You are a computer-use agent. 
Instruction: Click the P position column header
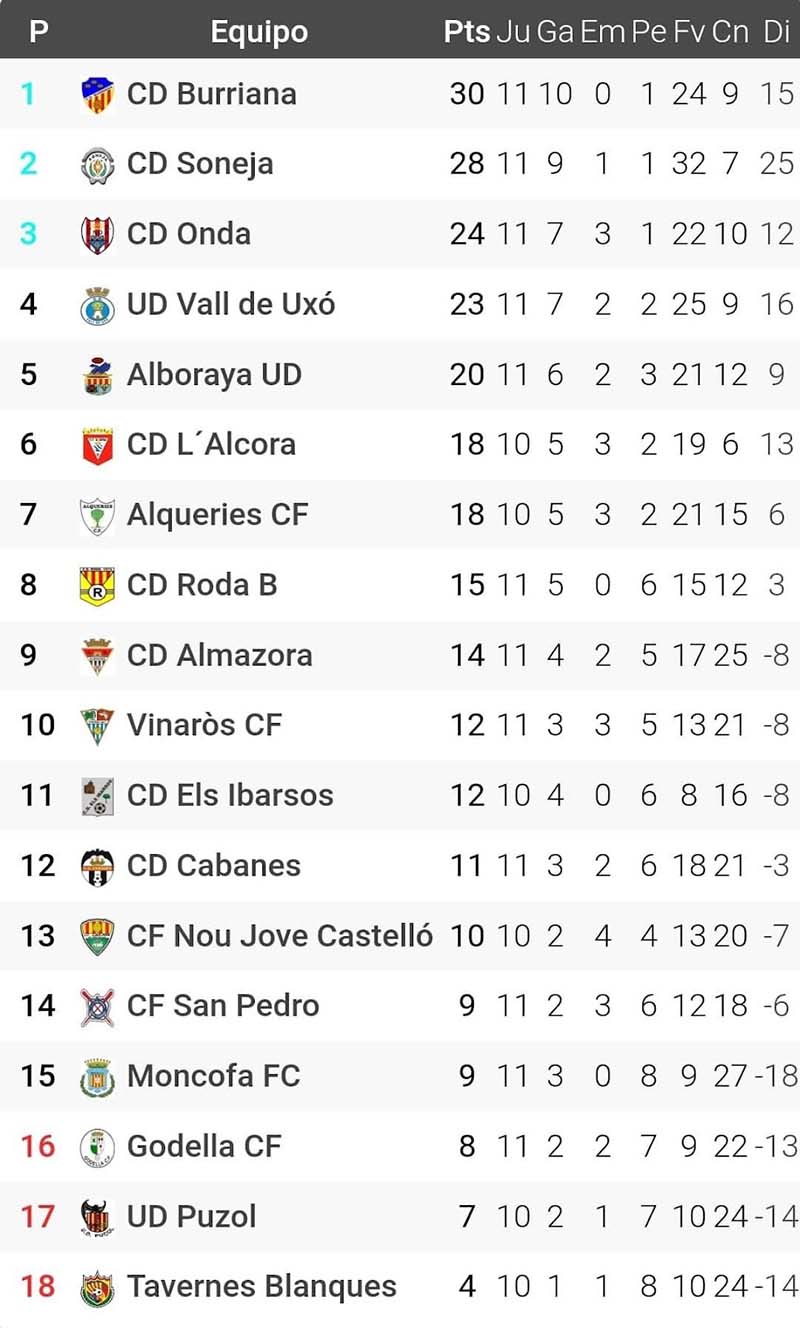click(x=38, y=32)
